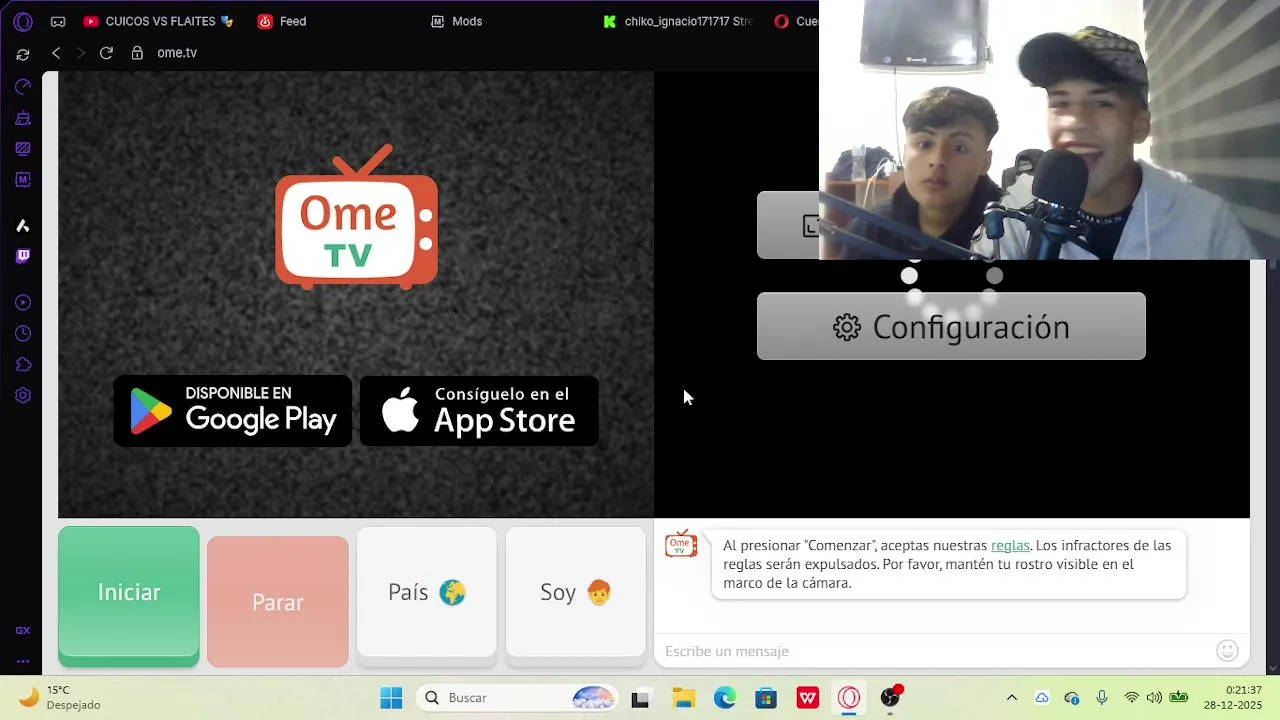
Task: Click the OneDrive cloud tray icon
Action: (x=1042, y=698)
